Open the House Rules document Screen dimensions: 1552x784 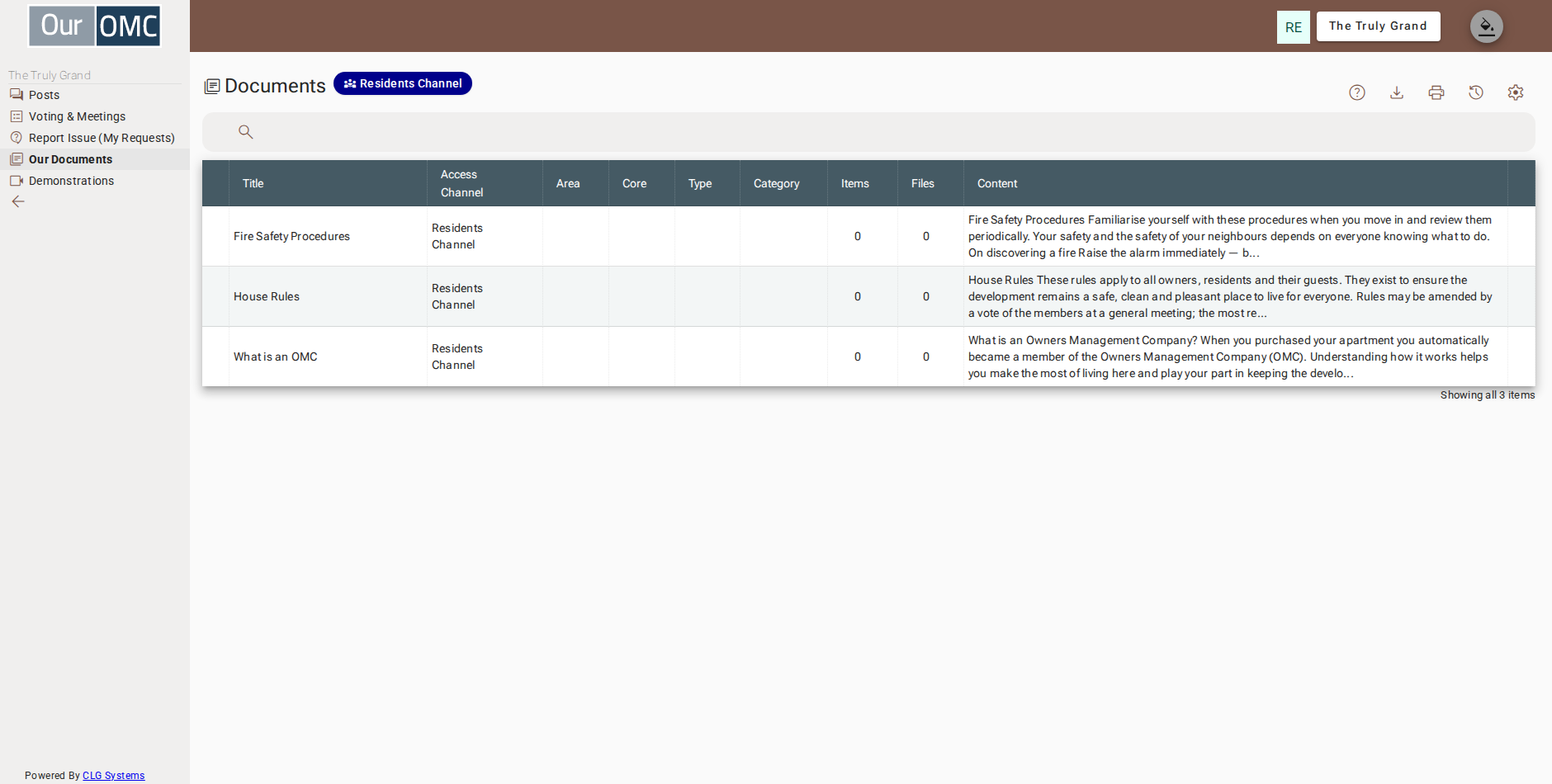[267, 296]
